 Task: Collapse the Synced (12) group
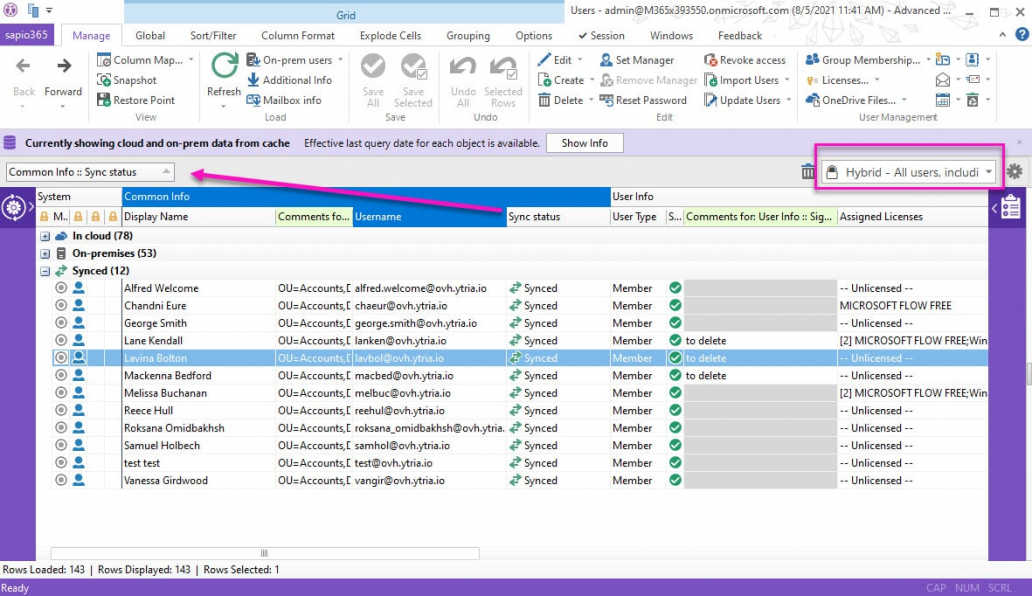tap(45, 270)
